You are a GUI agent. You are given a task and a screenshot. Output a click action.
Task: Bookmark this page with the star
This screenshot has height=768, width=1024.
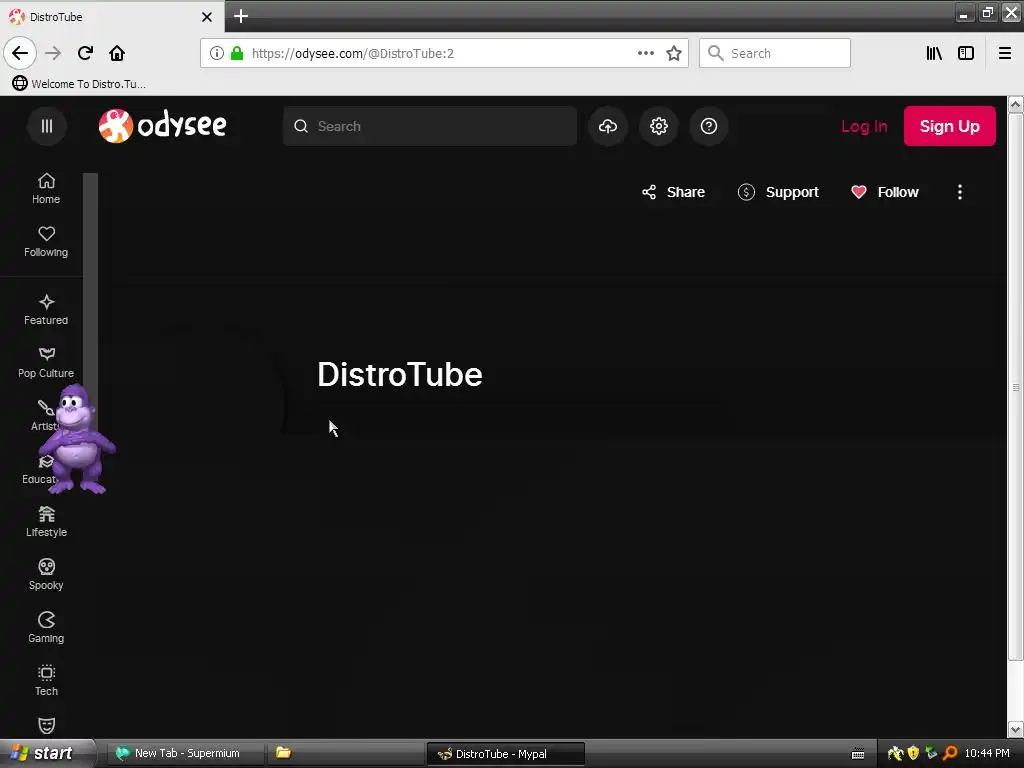674,53
